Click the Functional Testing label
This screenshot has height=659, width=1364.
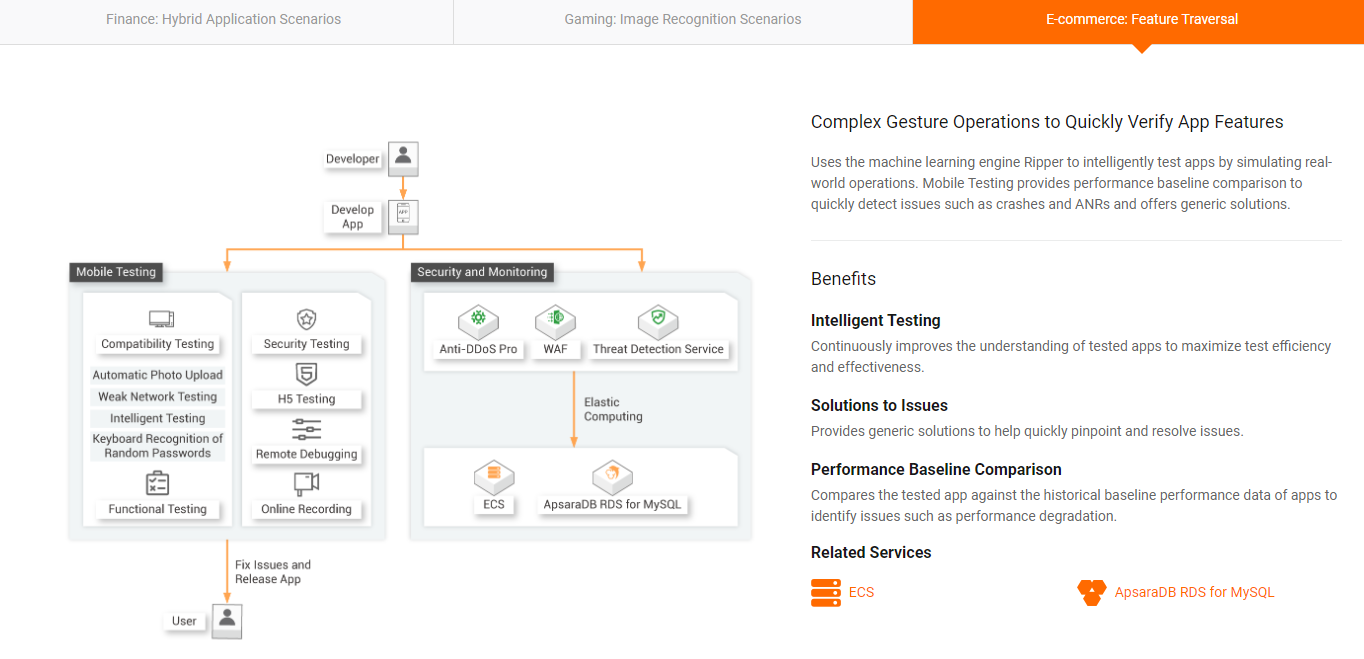coord(158,509)
